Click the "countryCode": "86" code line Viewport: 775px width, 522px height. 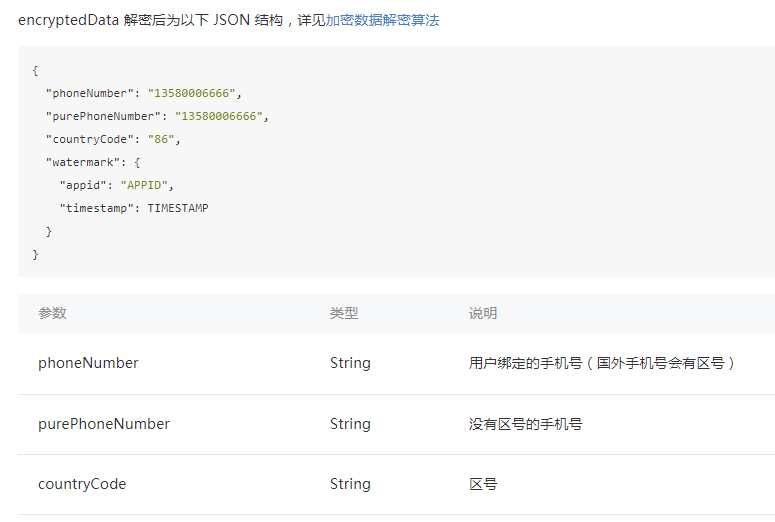[x=112, y=139]
